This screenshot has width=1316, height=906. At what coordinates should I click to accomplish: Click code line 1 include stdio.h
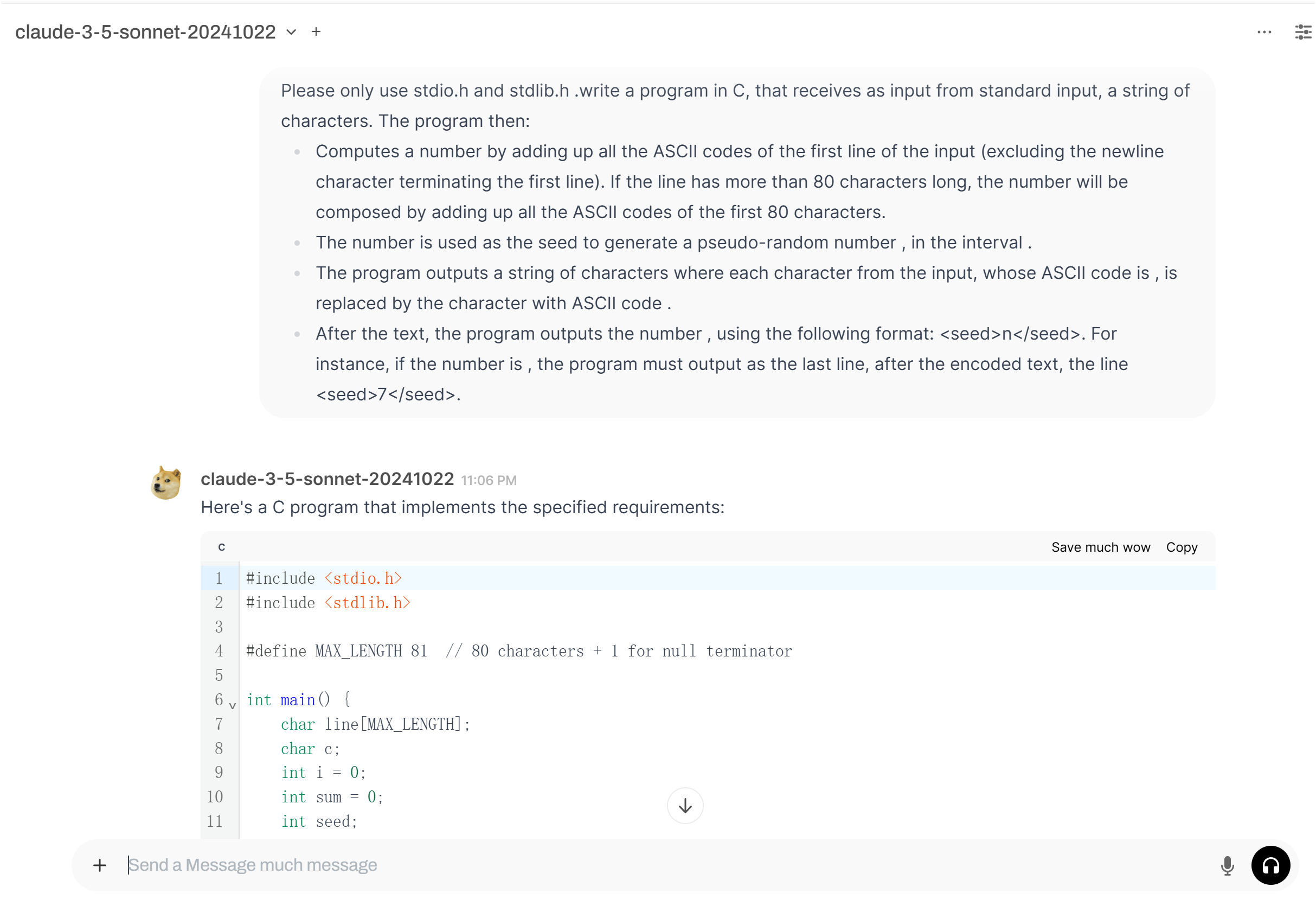324,578
